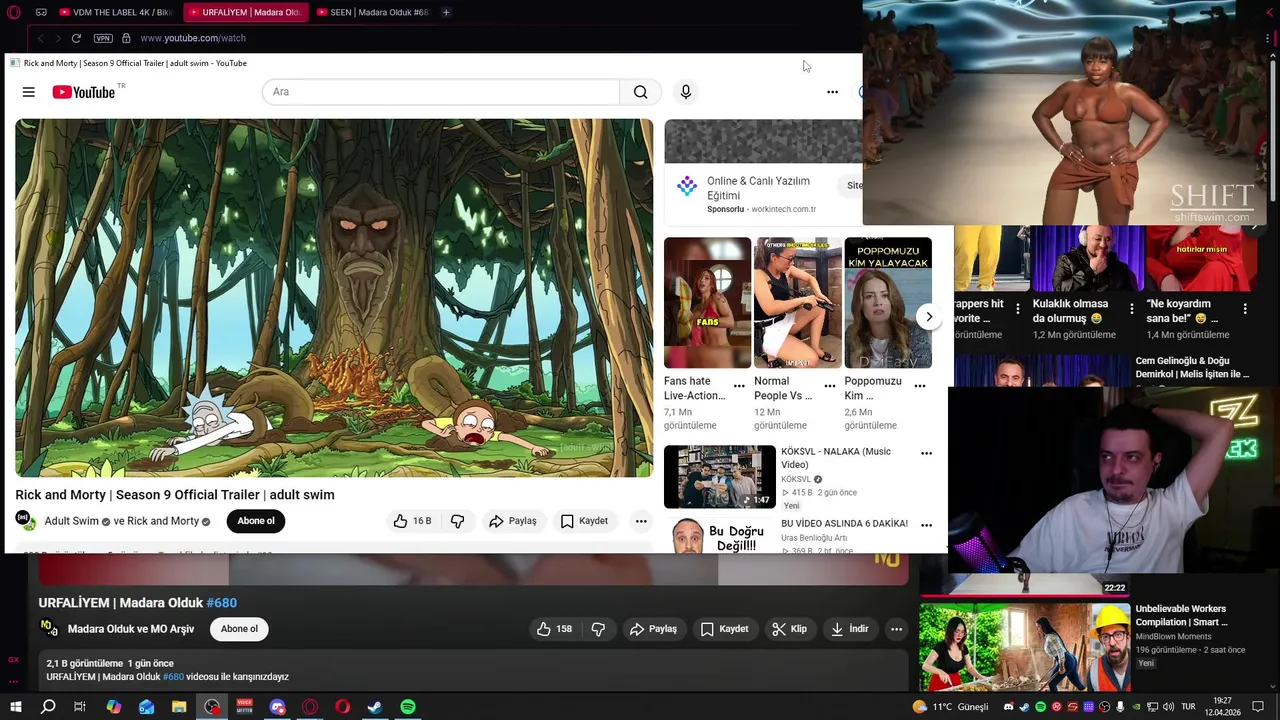The height and width of the screenshot is (720, 1280).
Task: Open the Opera GX main menu logo
Action: [13, 12]
